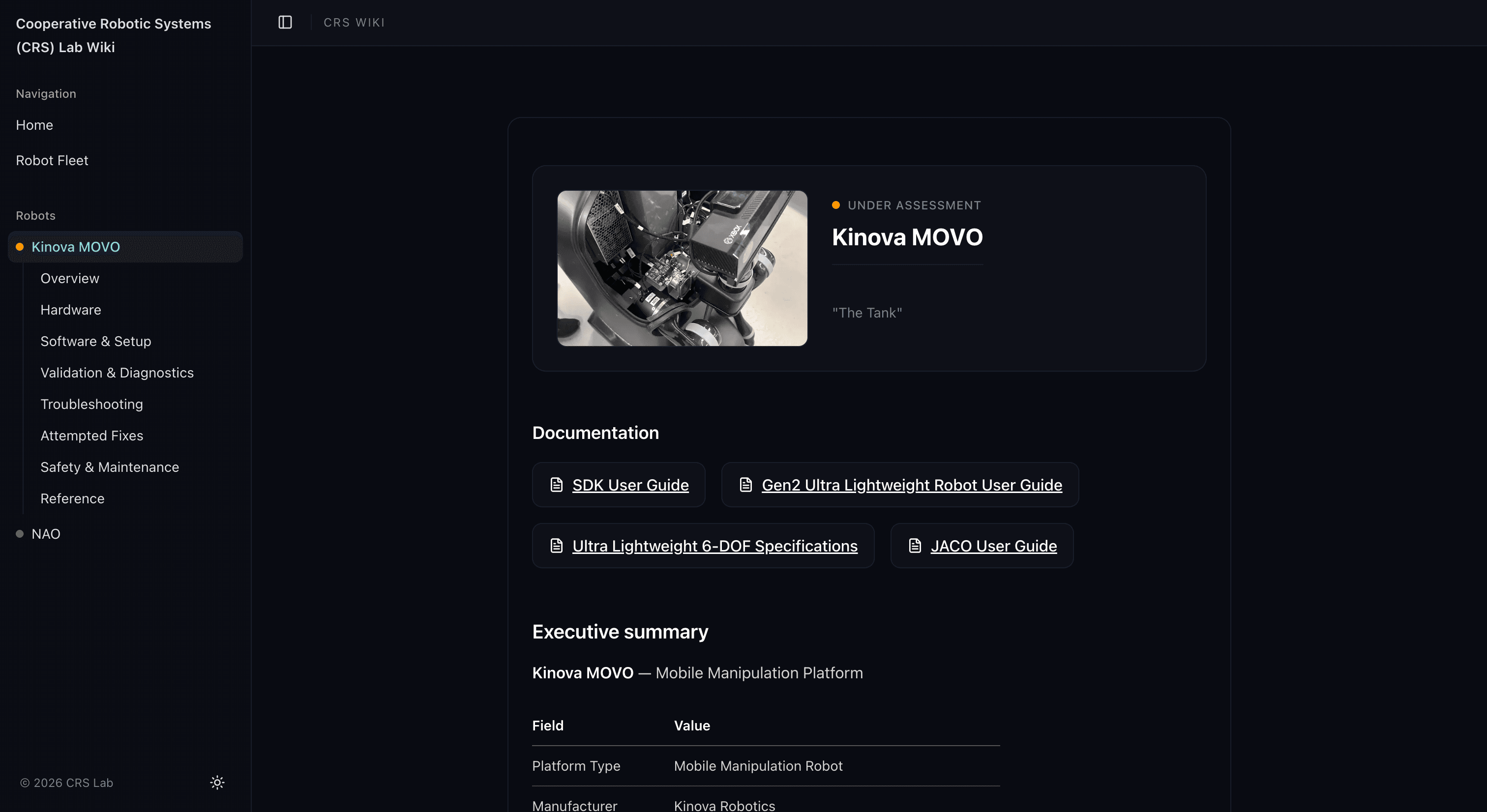Jump to the Hardware section
The image size is (1487, 812).
[70, 310]
